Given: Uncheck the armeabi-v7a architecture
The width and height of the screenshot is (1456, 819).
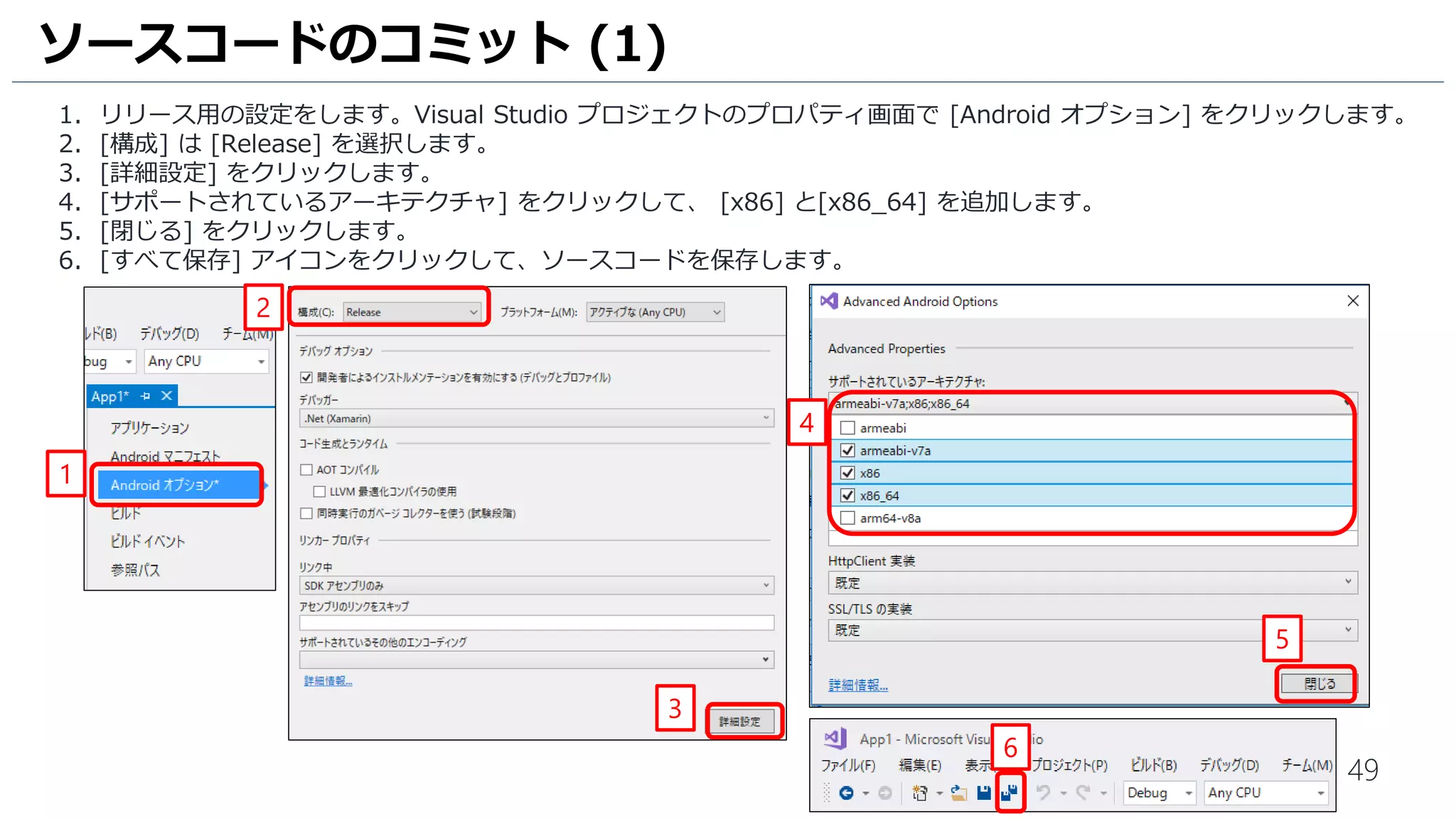Looking at the screenshot, I should [x=847, y=450].
